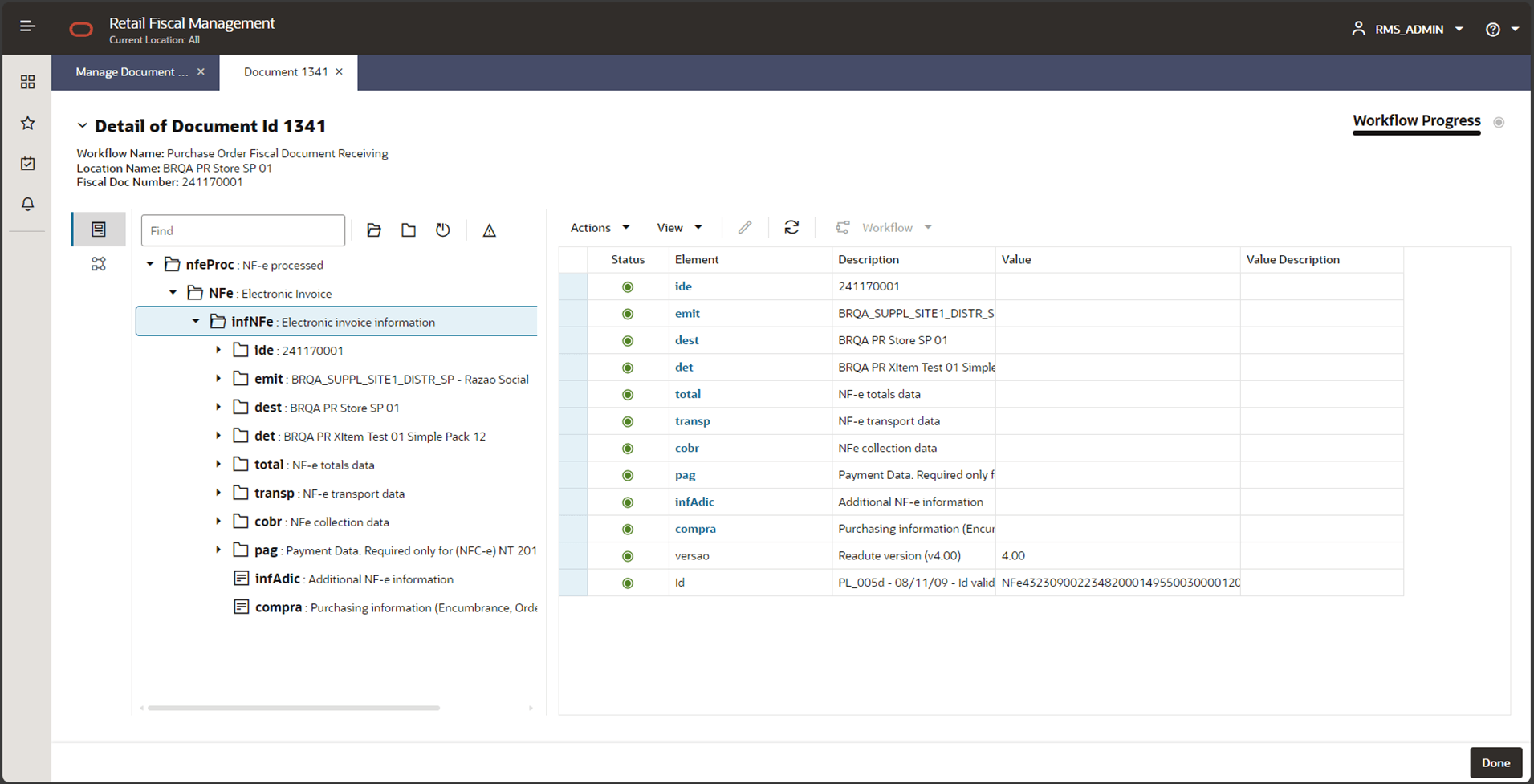Click the refresh table icon

pos(791,228)
